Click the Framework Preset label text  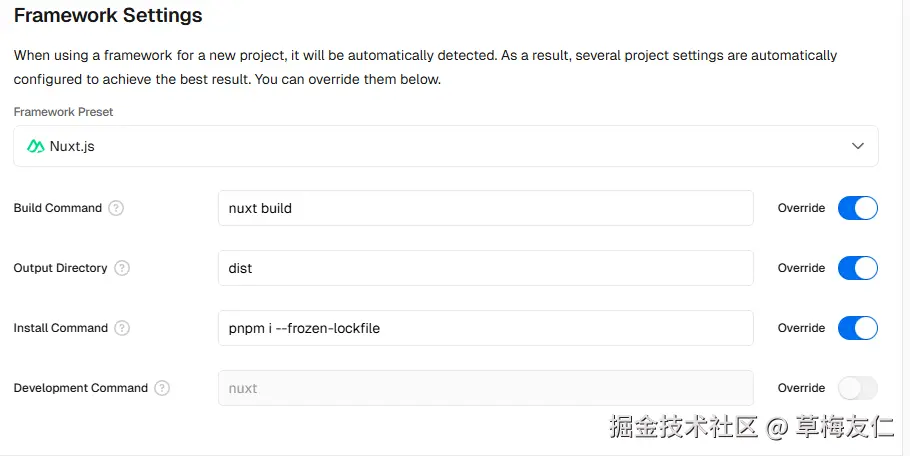(x=63, y=112)
